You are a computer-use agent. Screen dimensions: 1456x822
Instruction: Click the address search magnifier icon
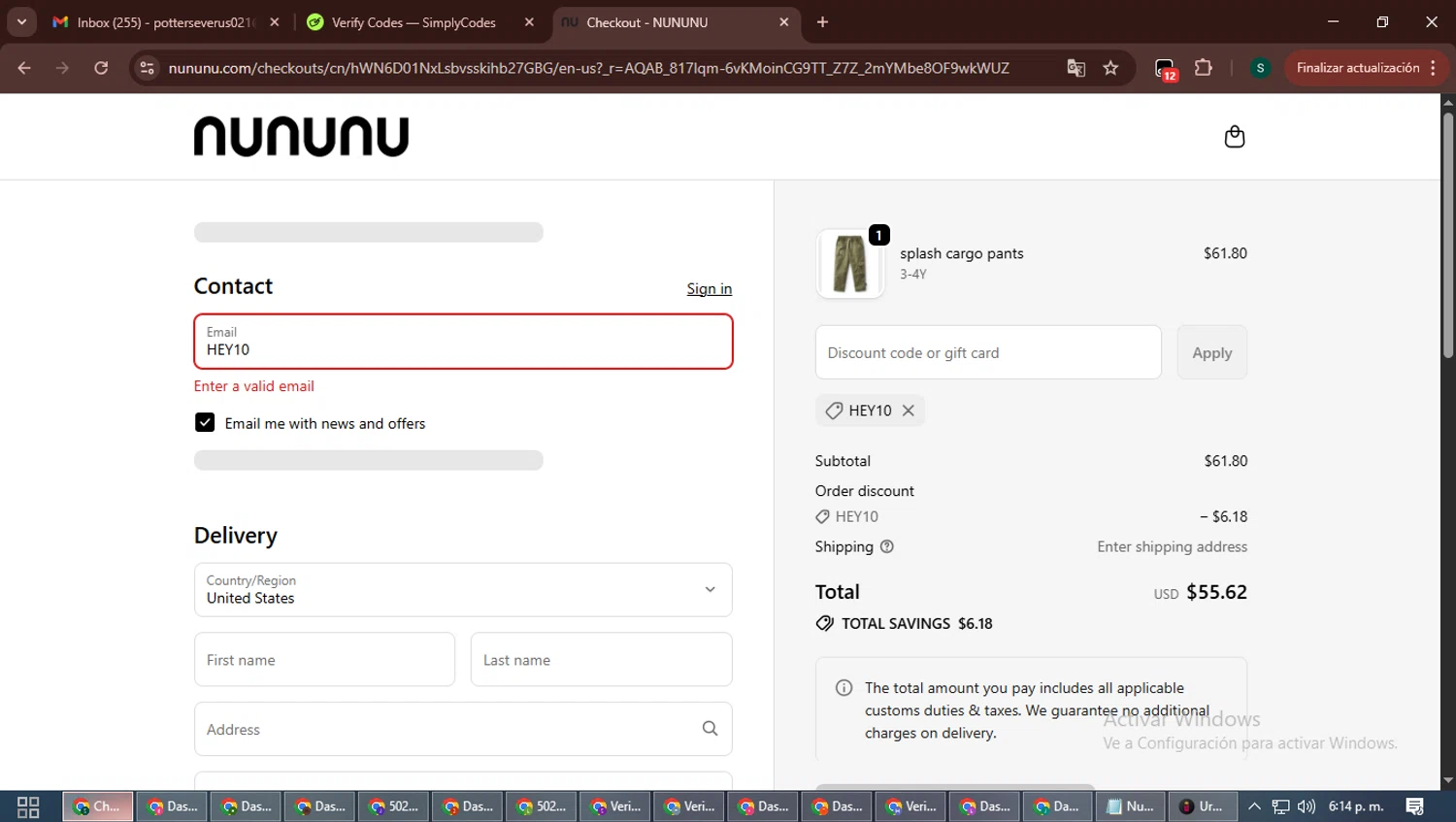pos(710,729)
